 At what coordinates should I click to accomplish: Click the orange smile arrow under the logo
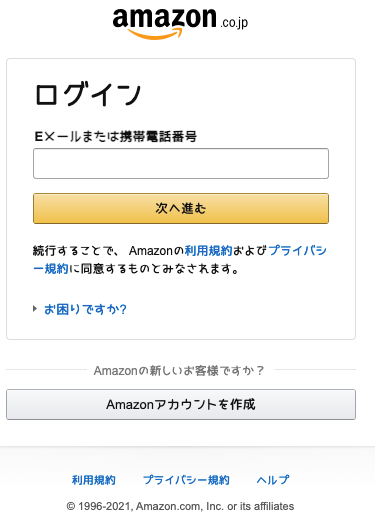point(155,34)
